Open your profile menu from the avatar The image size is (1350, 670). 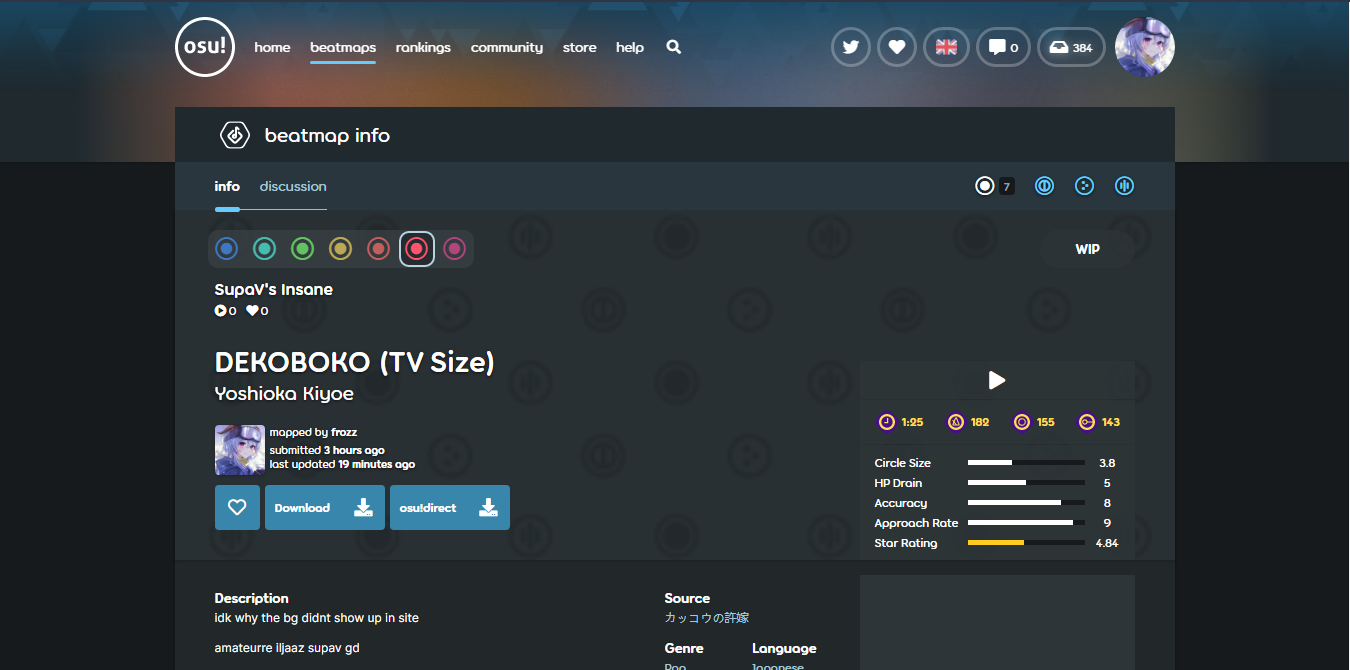[1144, 47]
